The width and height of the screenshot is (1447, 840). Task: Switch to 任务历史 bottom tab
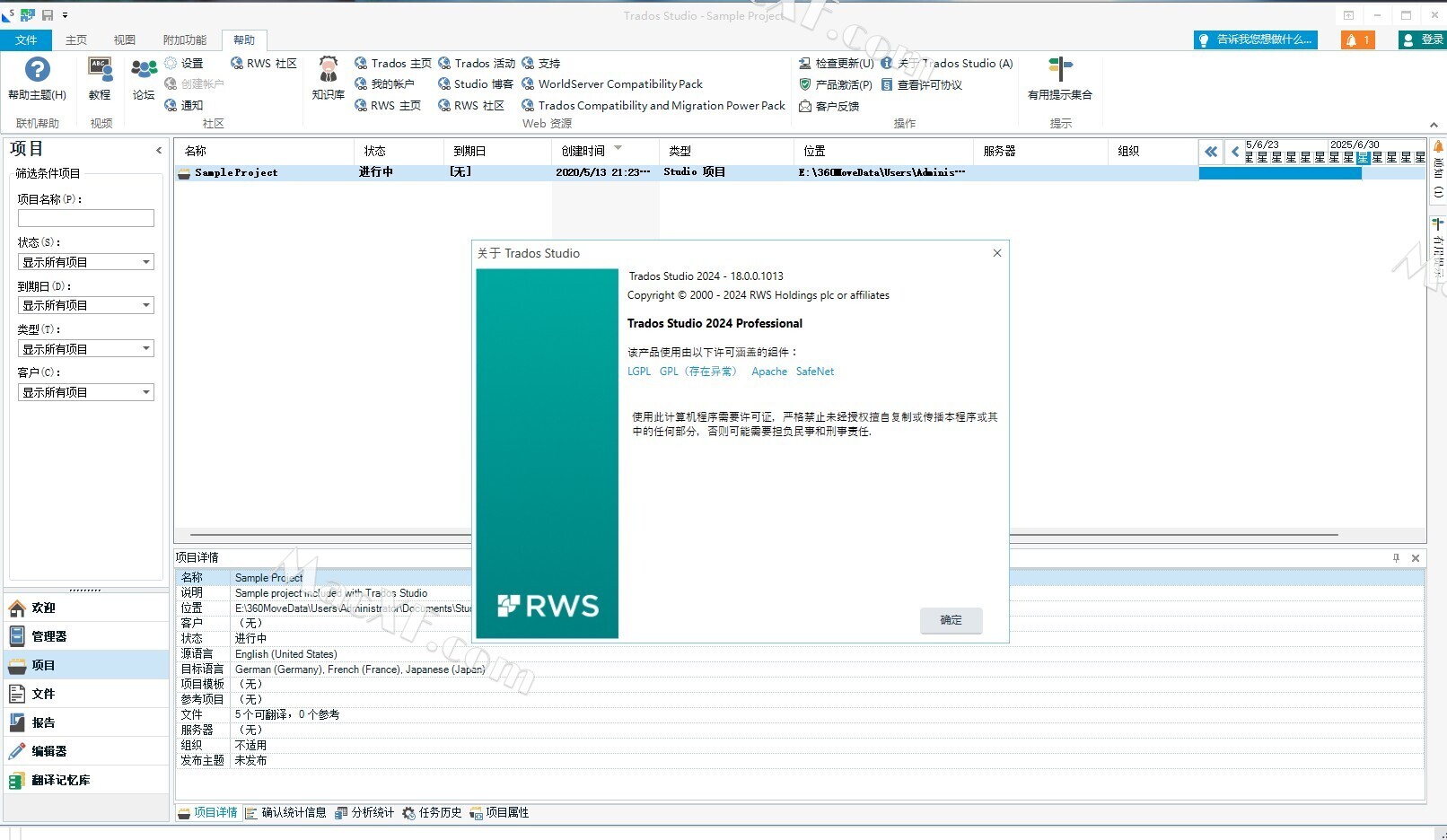432,812
